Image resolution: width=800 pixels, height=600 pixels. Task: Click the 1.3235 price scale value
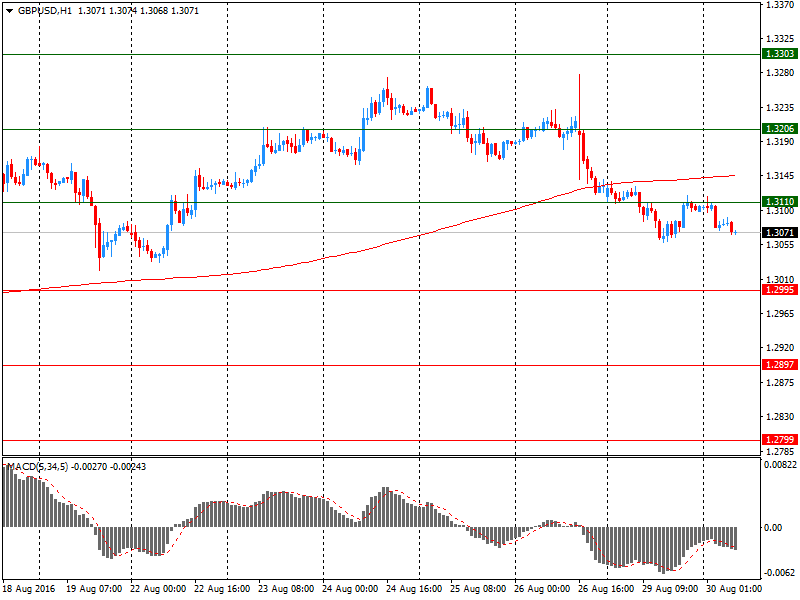780,108
